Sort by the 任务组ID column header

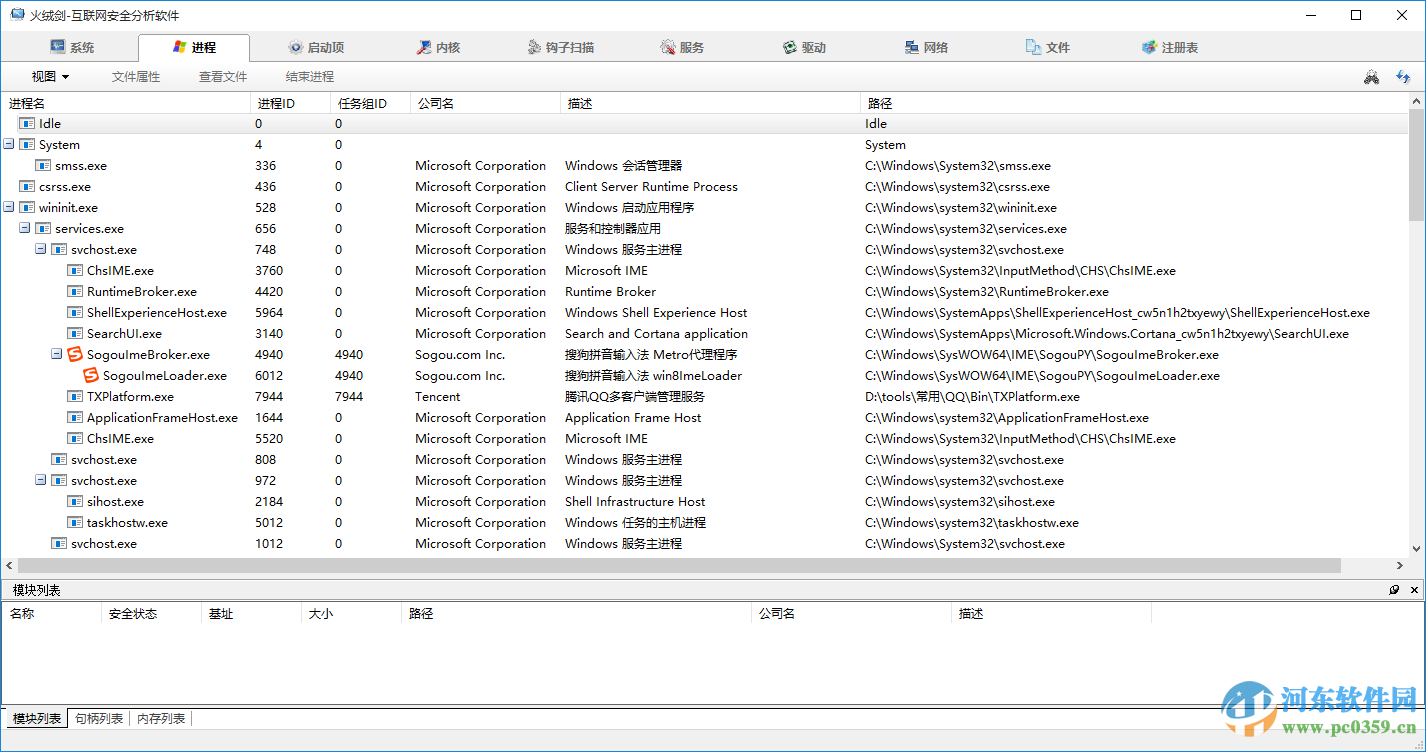tap(371, 103)
